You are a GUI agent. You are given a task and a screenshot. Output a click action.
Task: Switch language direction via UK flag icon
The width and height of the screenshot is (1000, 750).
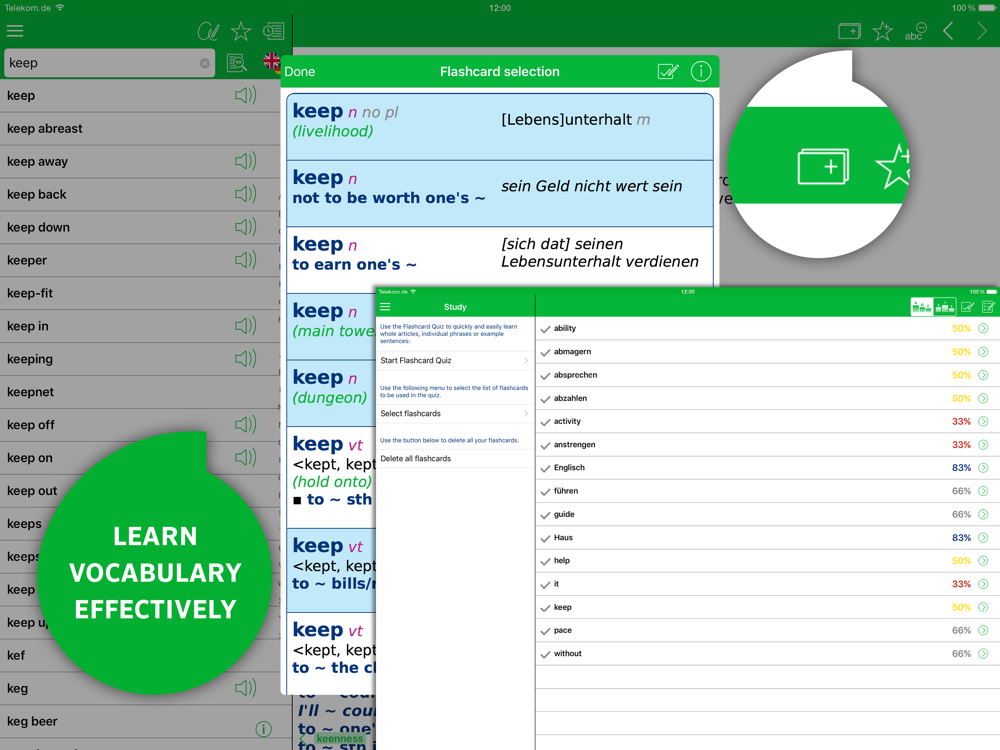coord(272,62)
